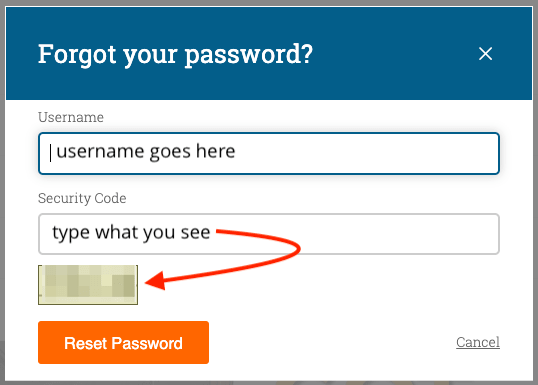This screenshot has width=538, height=385.
Task: Click the 'username goes here' text
Action: (x=145, y=151)
